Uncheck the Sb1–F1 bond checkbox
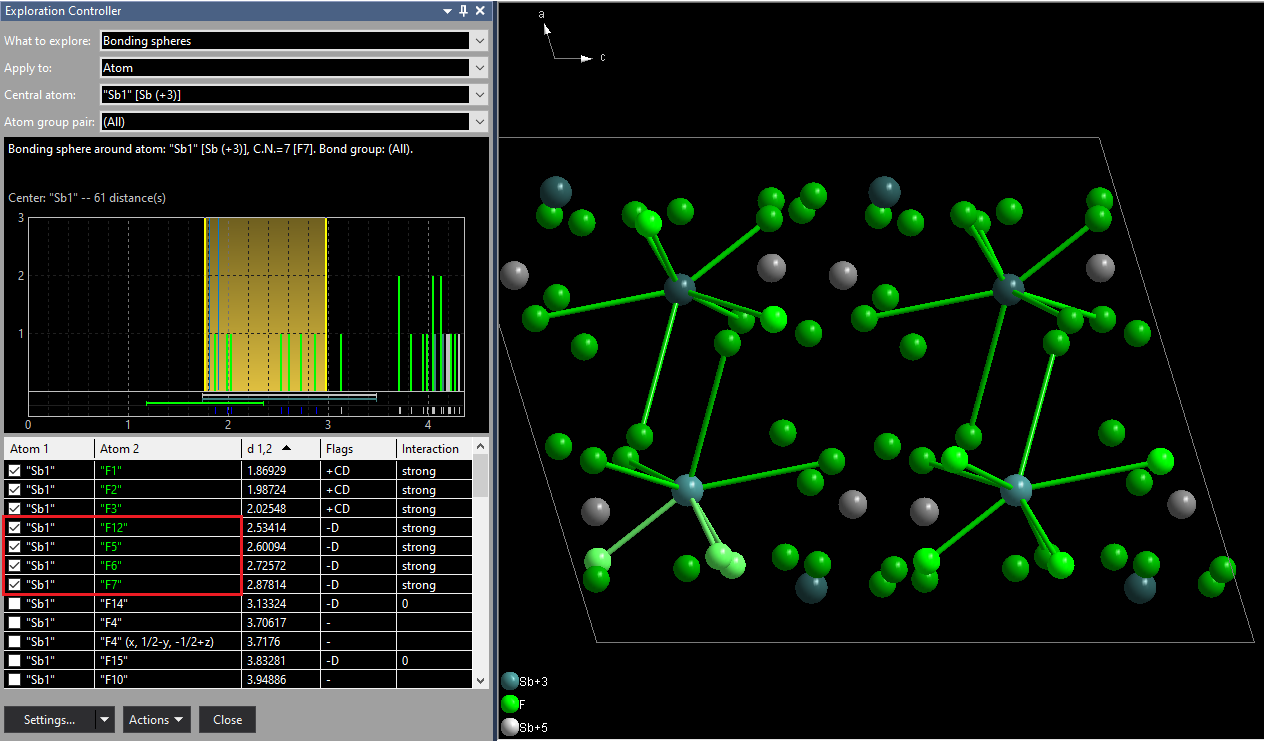 point(14,470)
